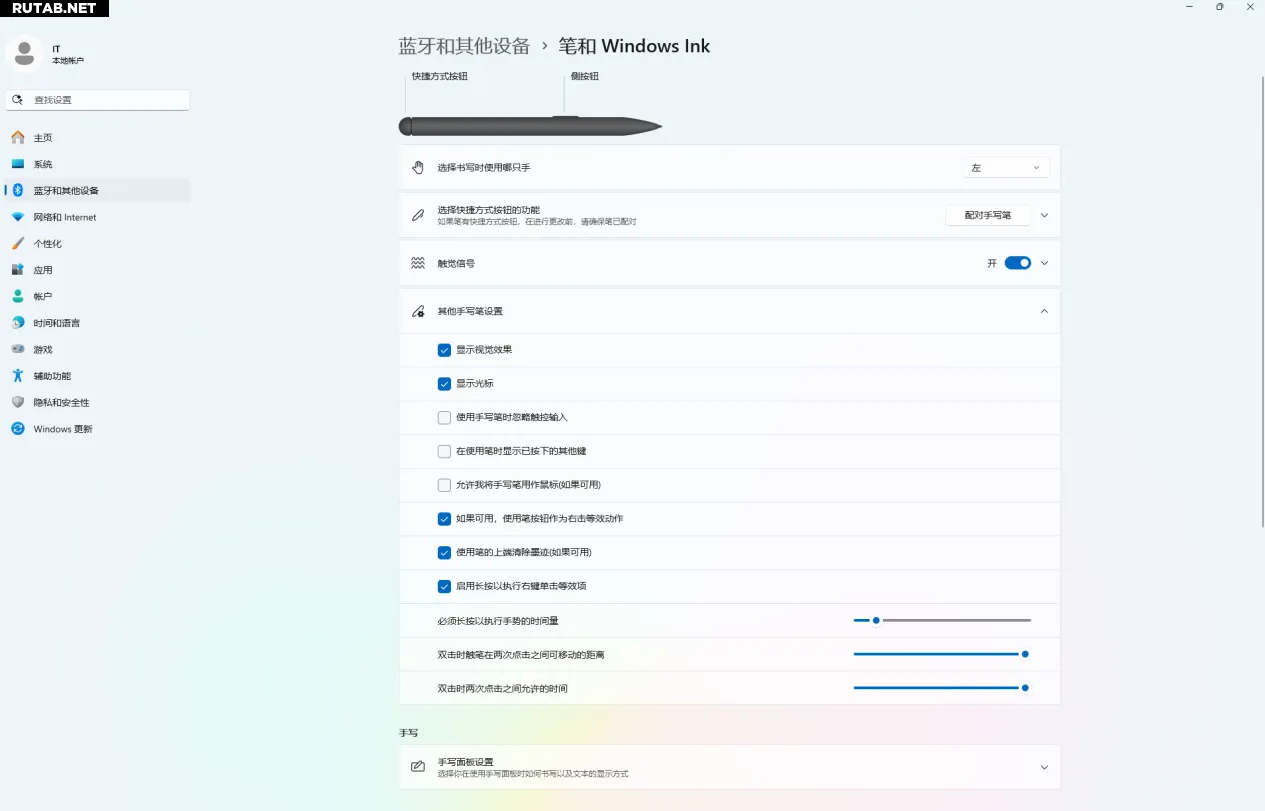
Task: Click the 游戏 controller icon
Action: click(x=18, y=349)
